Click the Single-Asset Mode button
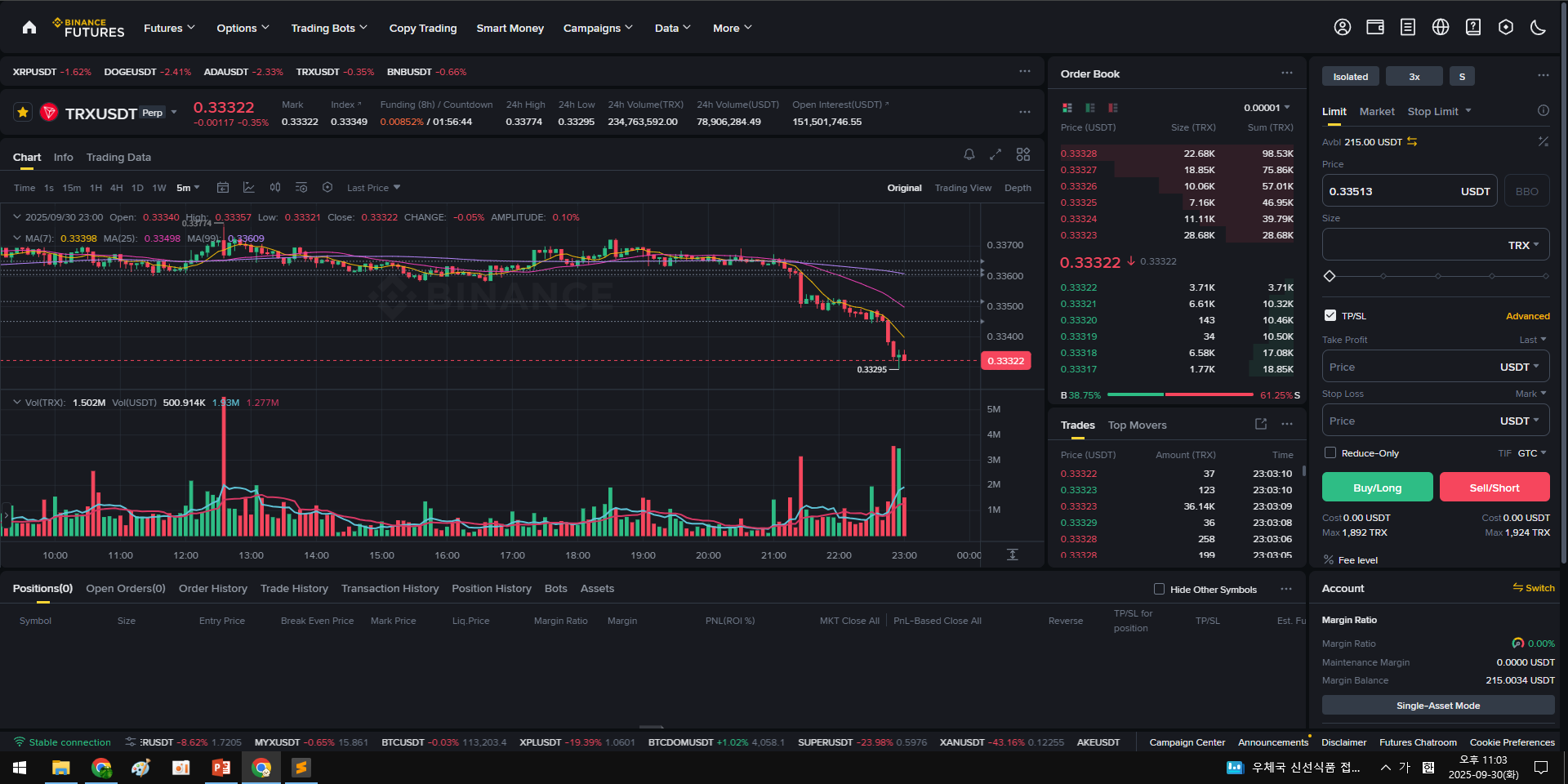This screenshot has height=784, width=1568. (1438, 706)
